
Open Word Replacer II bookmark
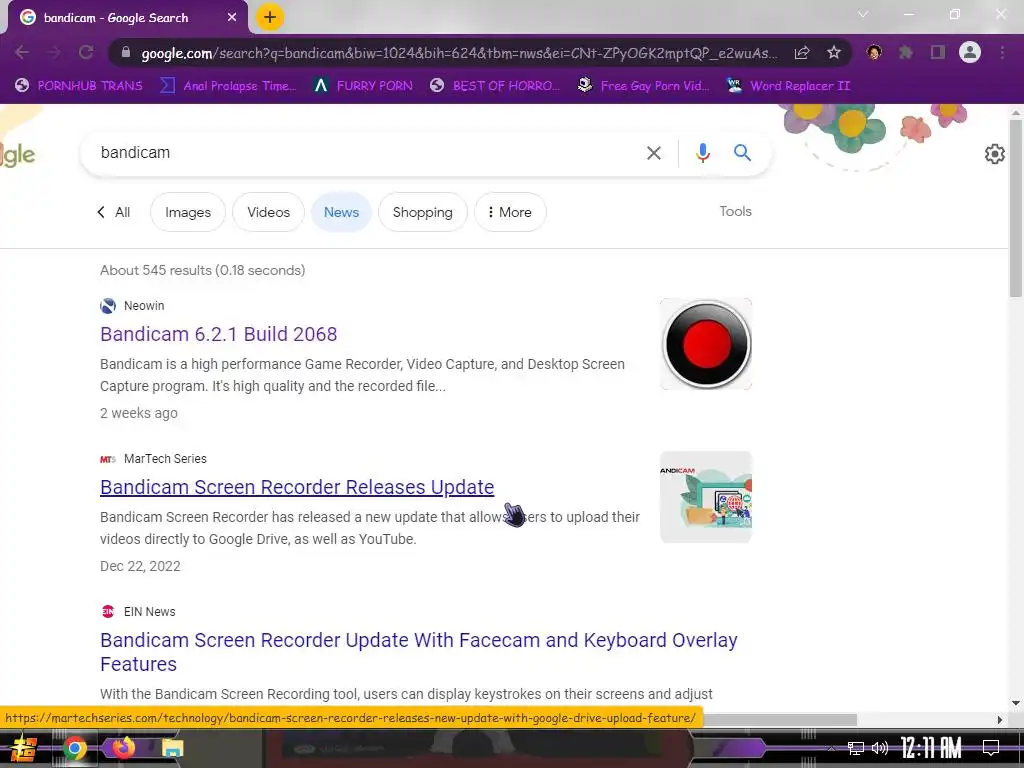789,86
